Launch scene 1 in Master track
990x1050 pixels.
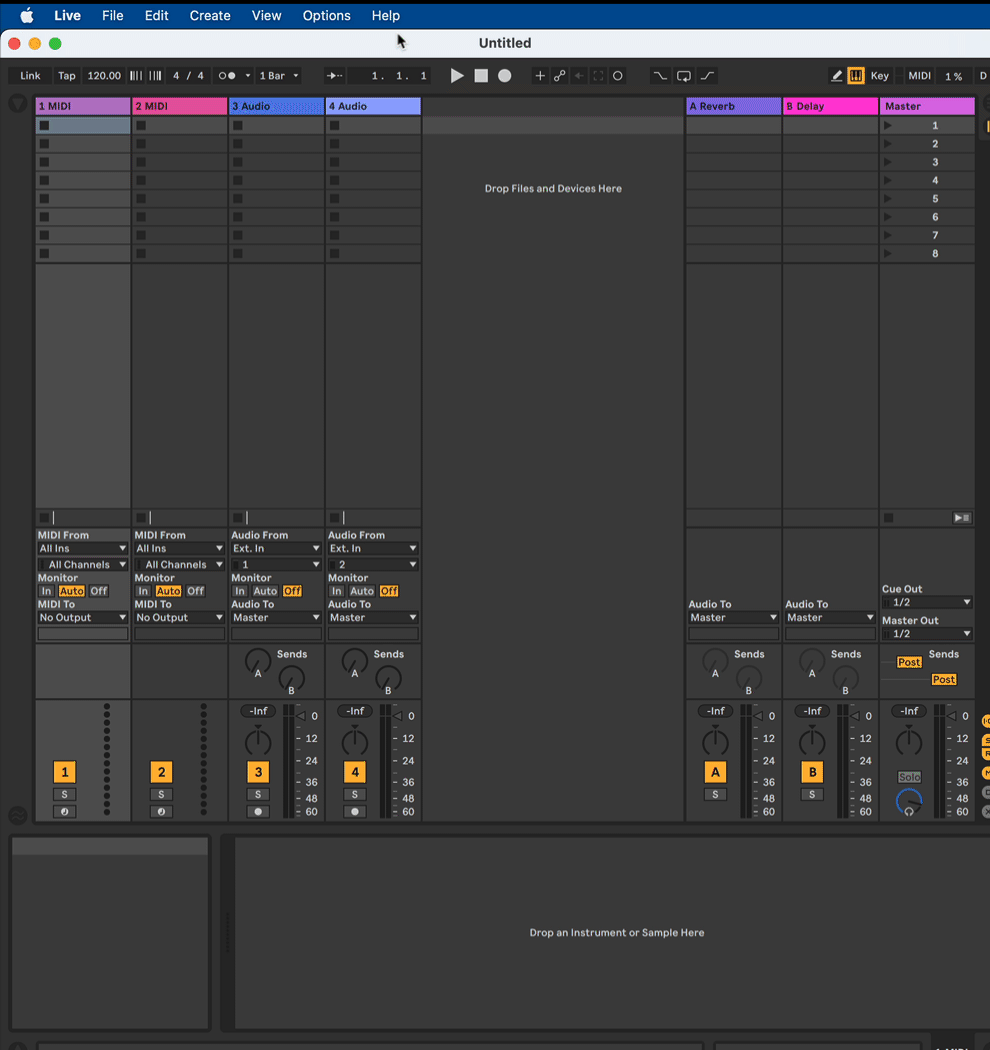888,126
